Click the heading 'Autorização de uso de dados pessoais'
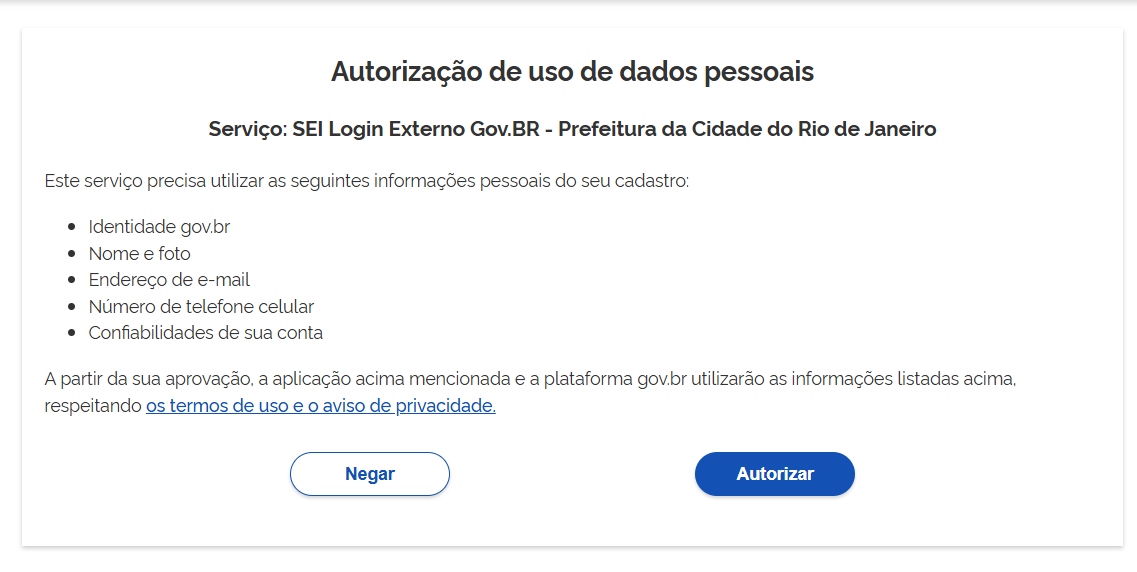Image resolution: width=1137 pixels, height=572 pixels. point(572,72)
